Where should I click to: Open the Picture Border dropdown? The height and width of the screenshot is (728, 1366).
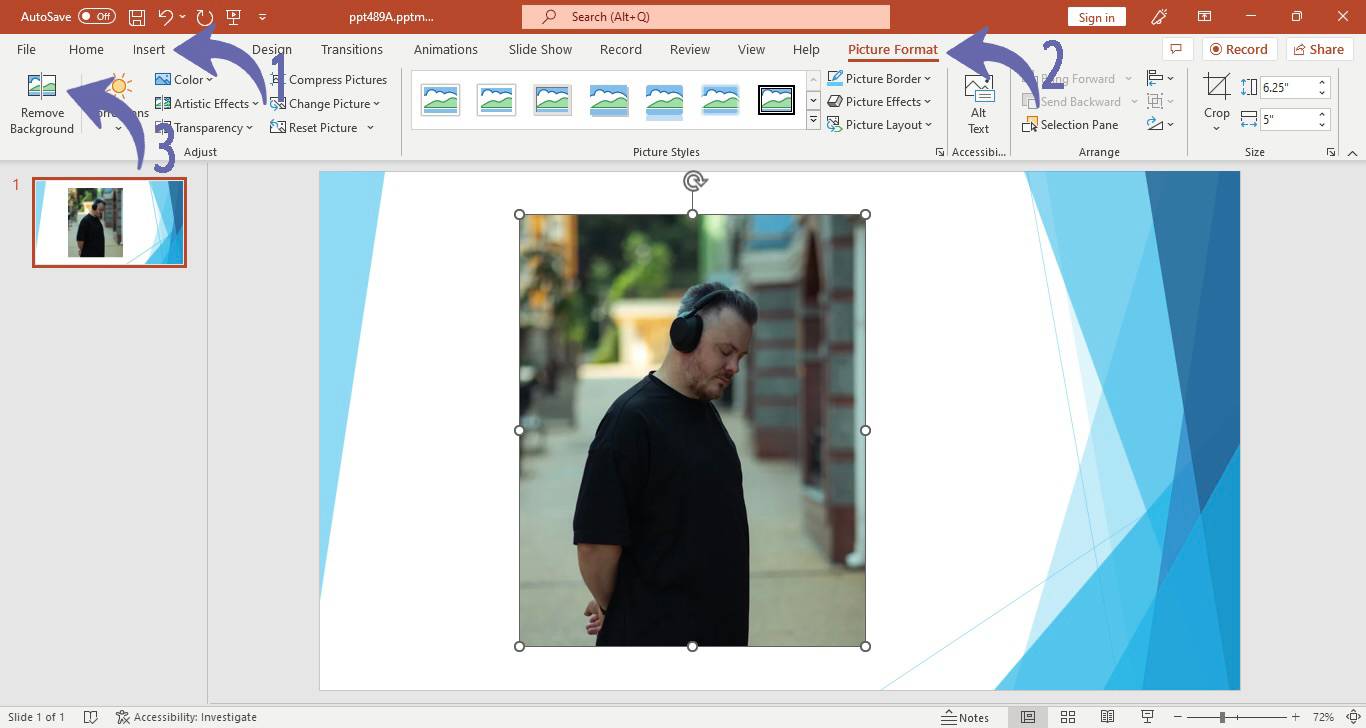(x=879, y=78)
